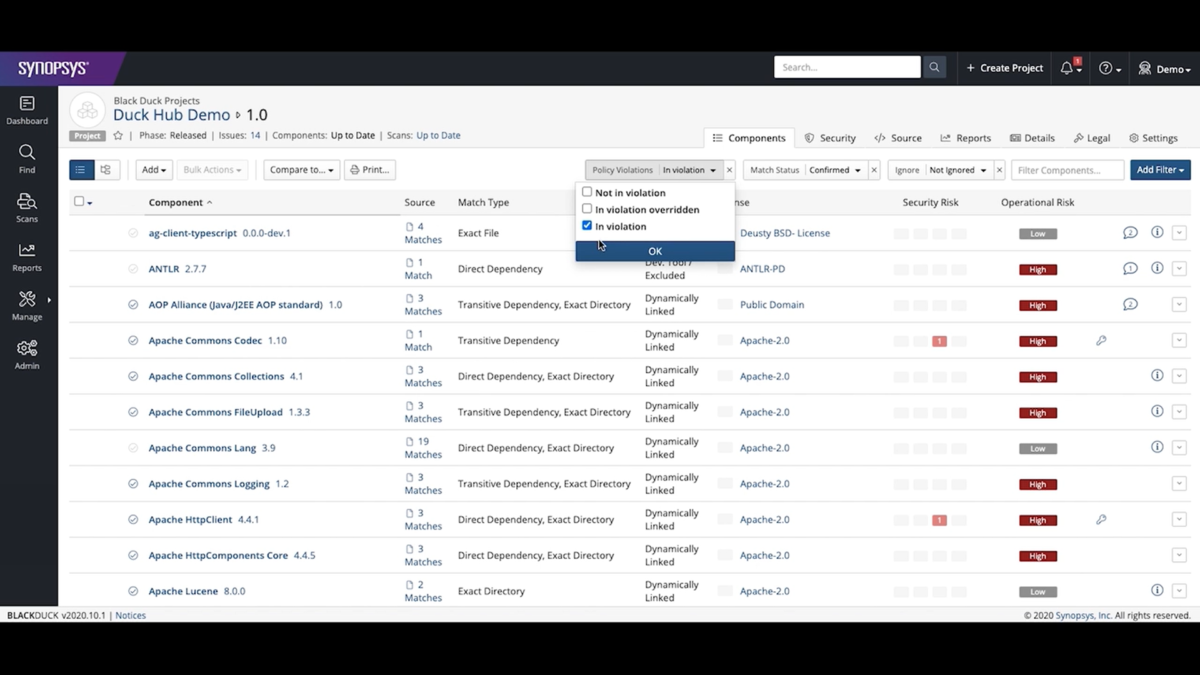
Task: Open the Match Status Confirmed dropdown
Action: tap(835, 170)
